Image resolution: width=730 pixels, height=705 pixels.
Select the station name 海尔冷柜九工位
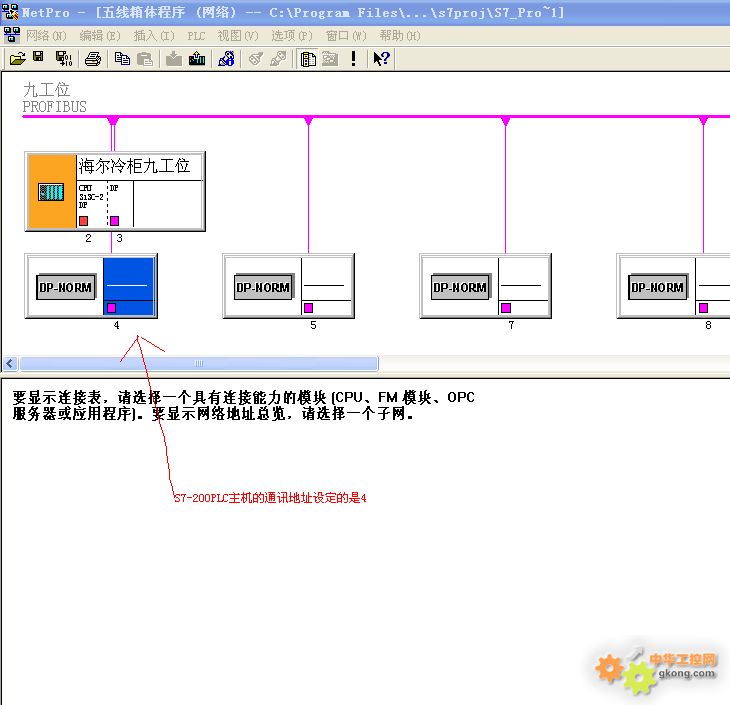(134, 166)
